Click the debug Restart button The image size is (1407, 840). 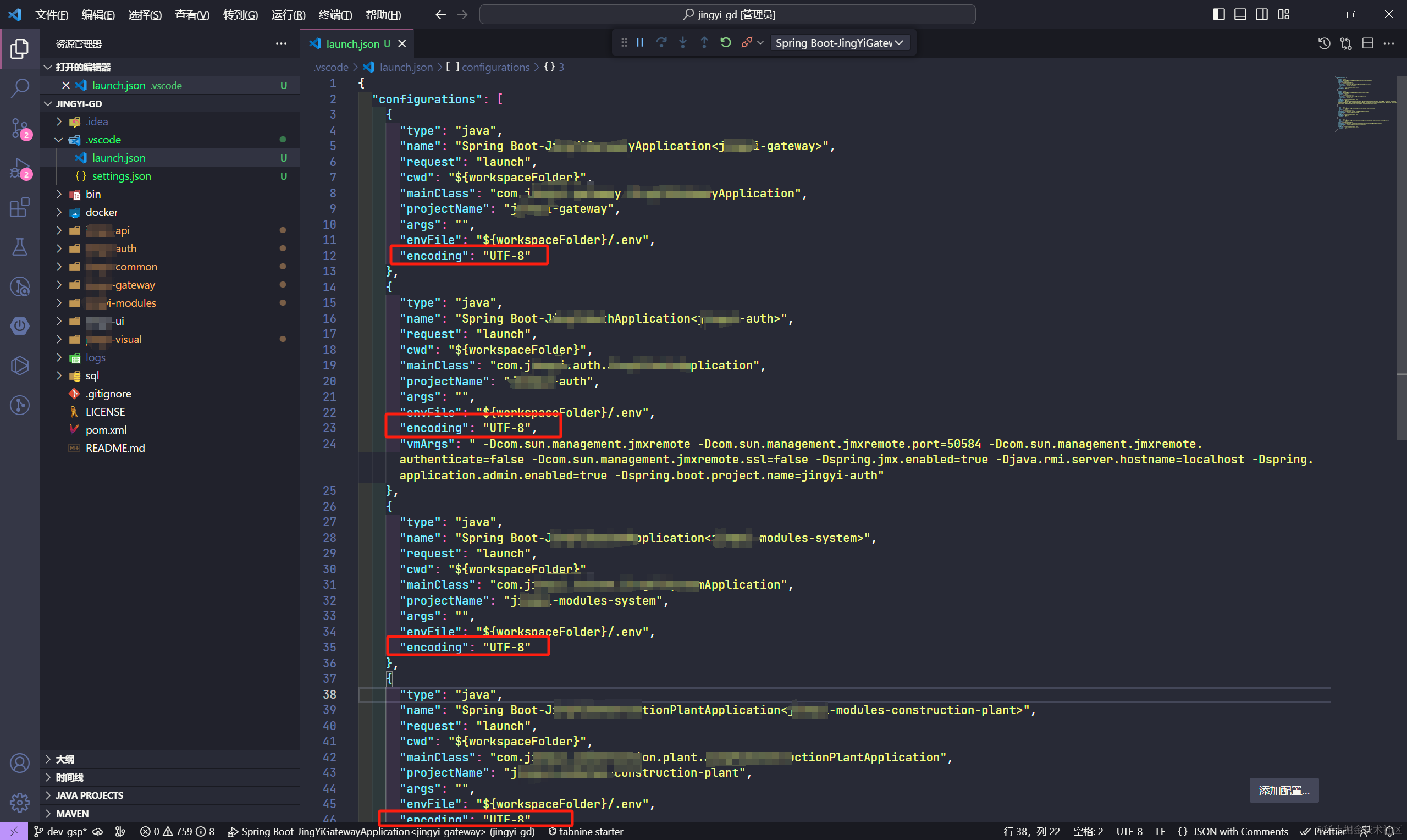click(x=726, y=43)
